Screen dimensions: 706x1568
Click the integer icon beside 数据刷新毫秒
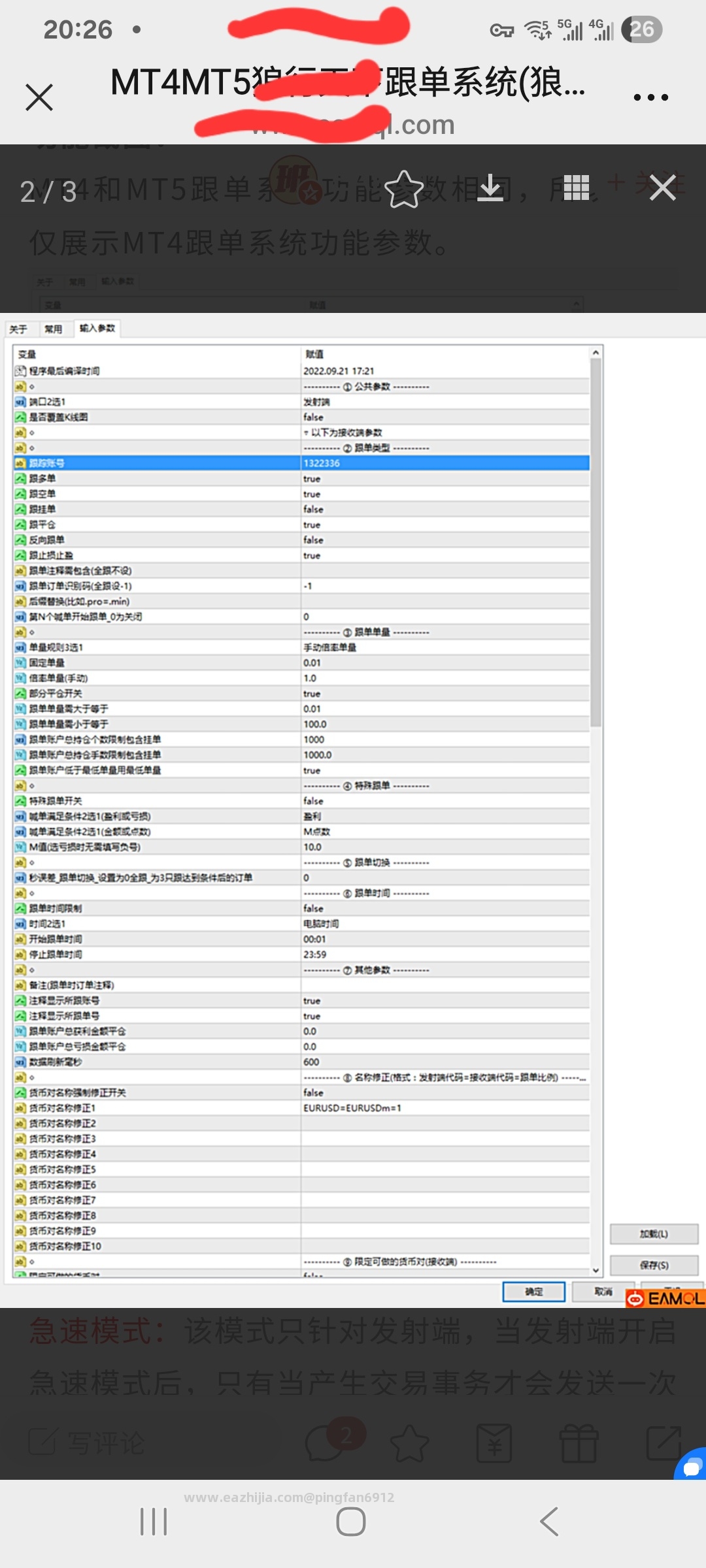20,1062
